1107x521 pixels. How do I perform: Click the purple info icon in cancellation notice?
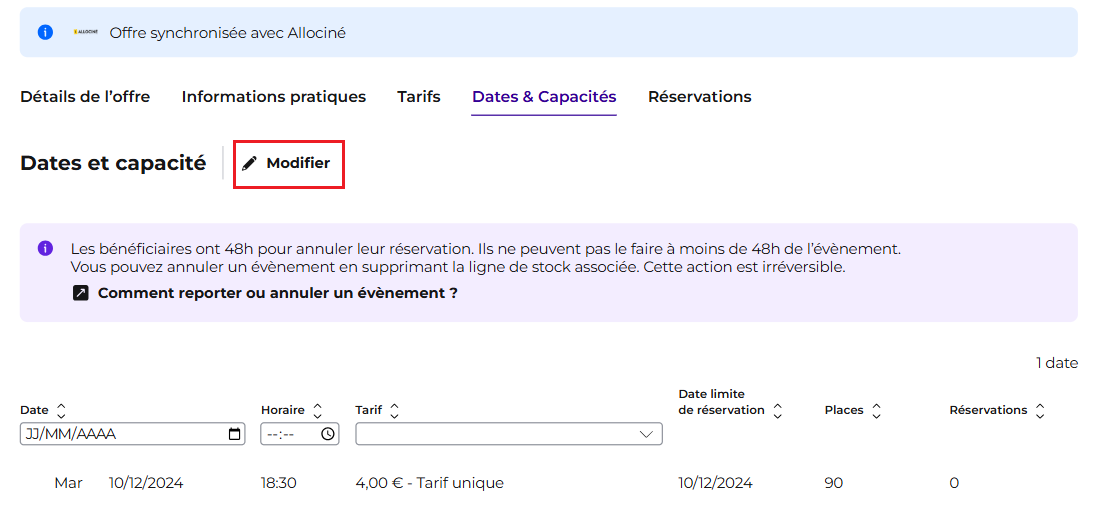coord(45,248)
